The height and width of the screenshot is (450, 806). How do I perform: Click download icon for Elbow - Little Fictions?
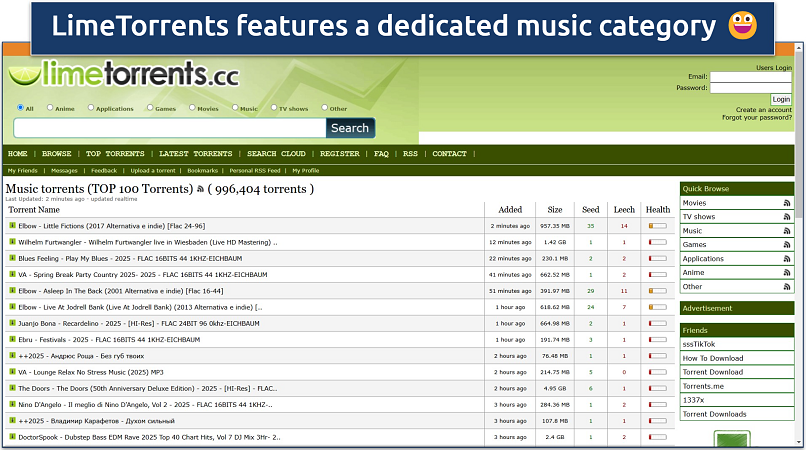point(12,225)
